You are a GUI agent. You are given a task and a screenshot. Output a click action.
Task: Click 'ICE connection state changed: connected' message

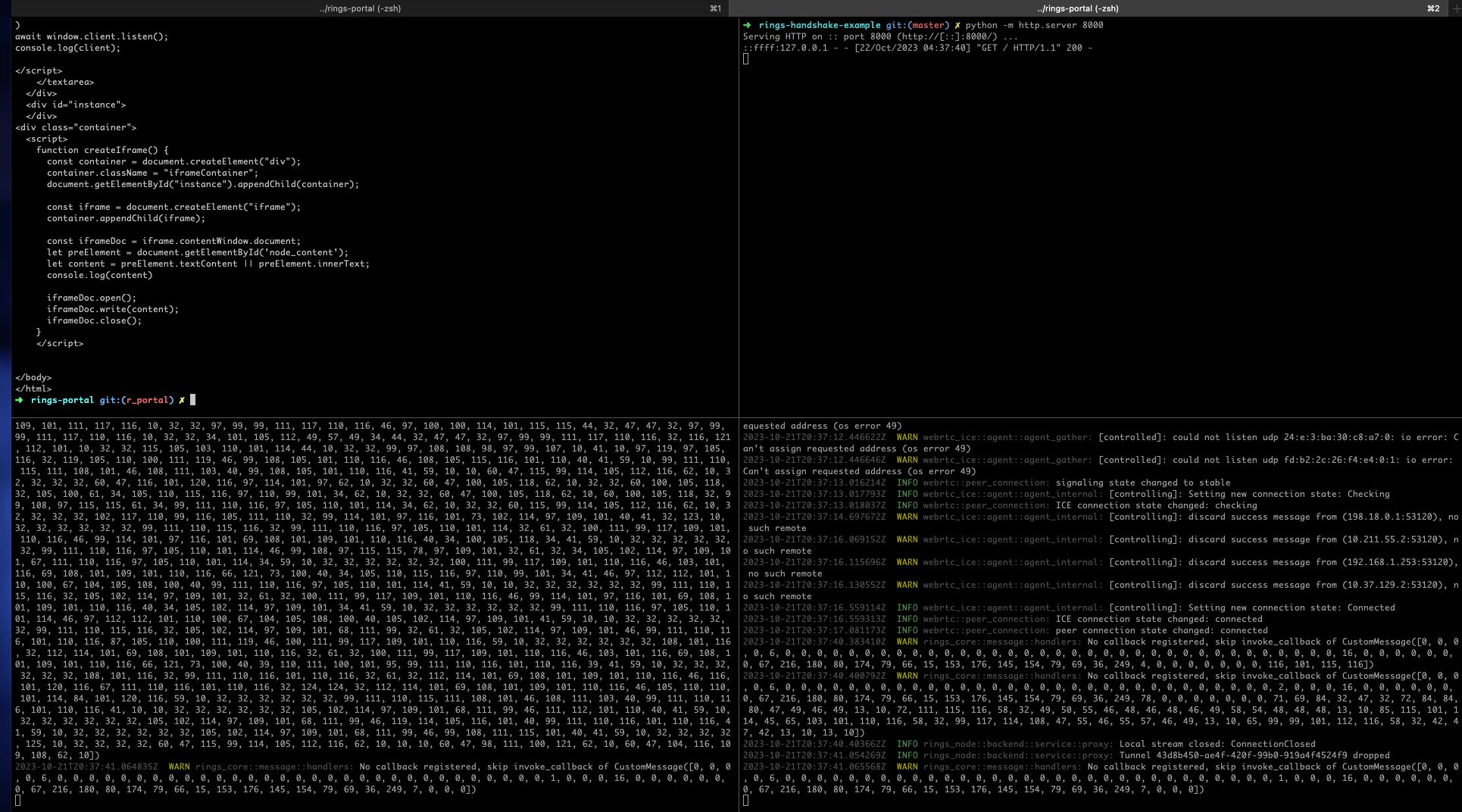pos(1159,619)
